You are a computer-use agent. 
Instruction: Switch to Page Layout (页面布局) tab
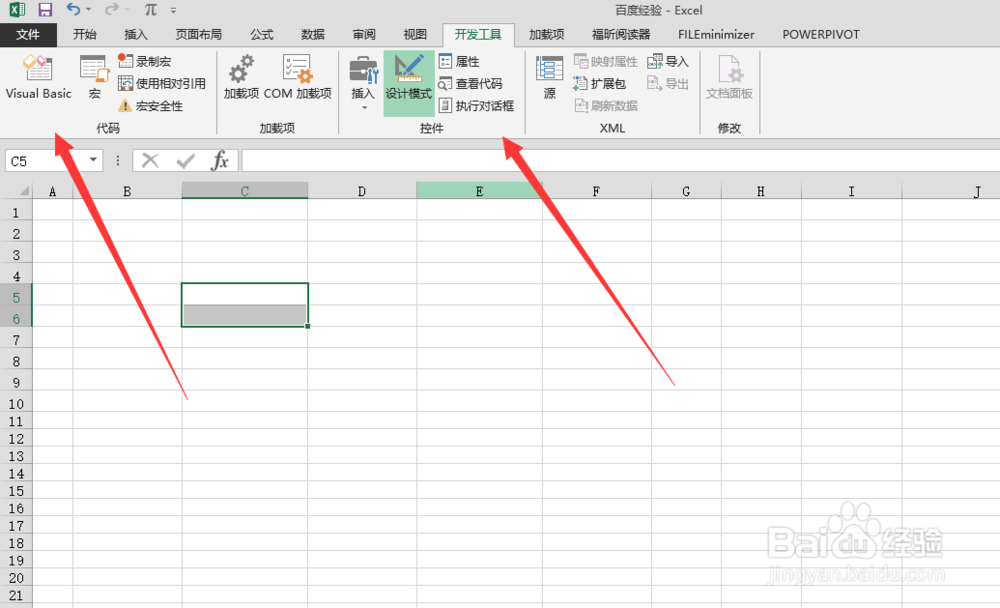198,34
